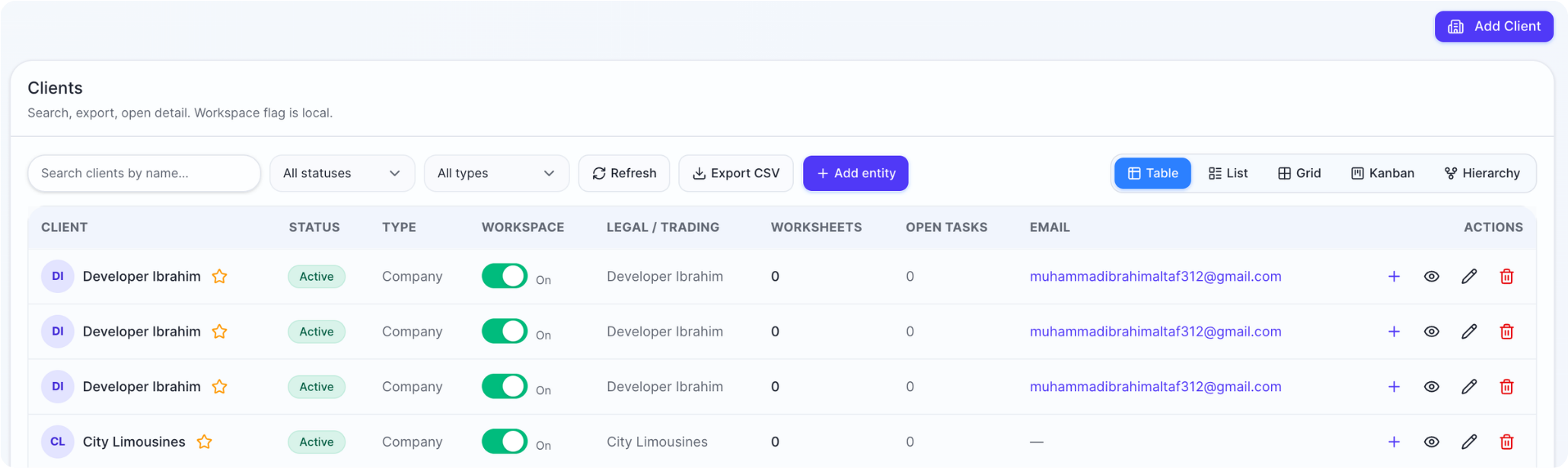
Task: Click the plus icon in City Limousines row
Action: coord(1394,442)
